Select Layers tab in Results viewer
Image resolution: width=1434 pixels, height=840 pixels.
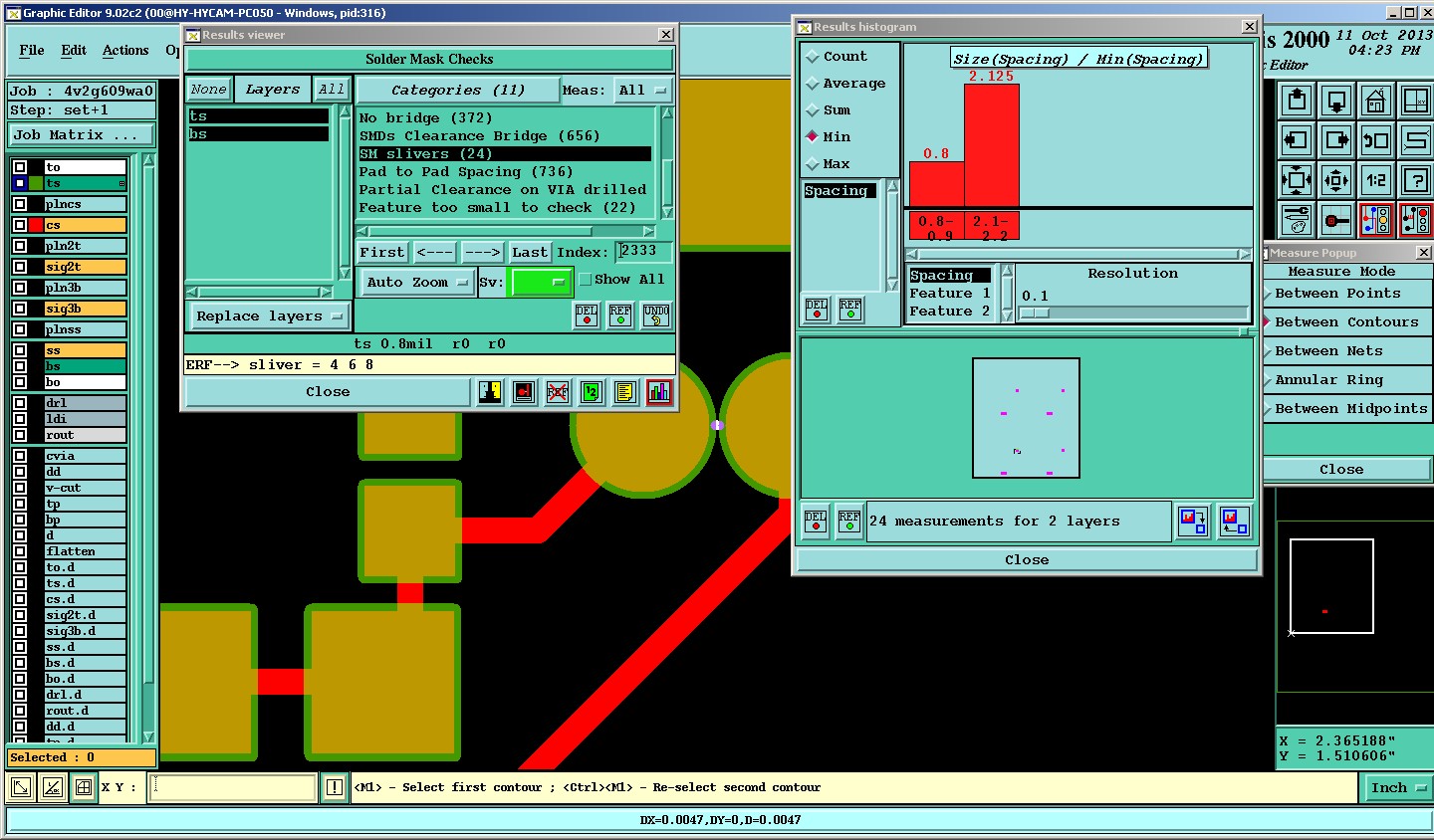(273, 90)
